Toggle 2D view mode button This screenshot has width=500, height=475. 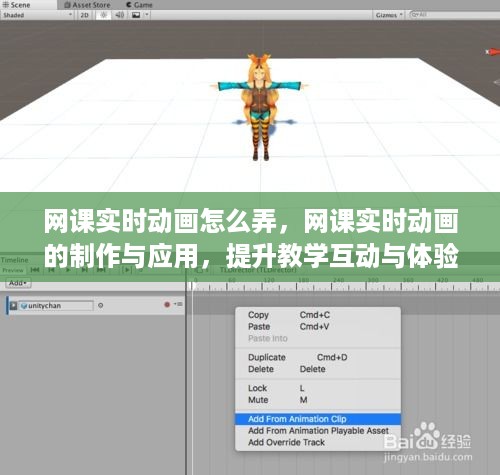[x=85, y=15]
